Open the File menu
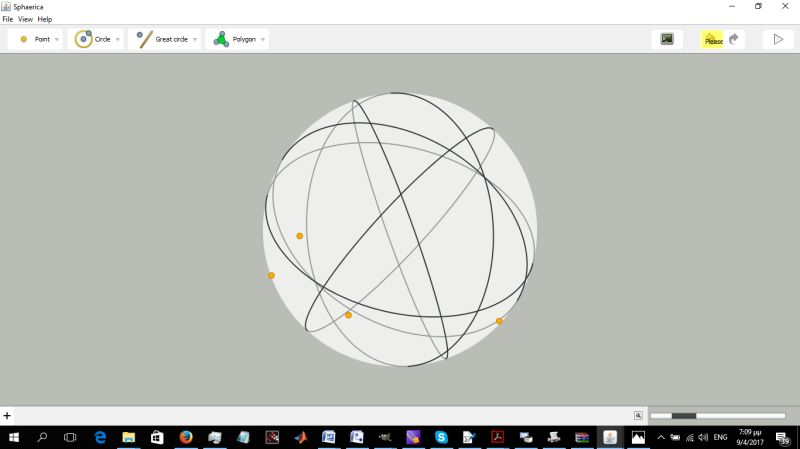The width and height of the screenshot is (800, 449). tap(8, 19)
